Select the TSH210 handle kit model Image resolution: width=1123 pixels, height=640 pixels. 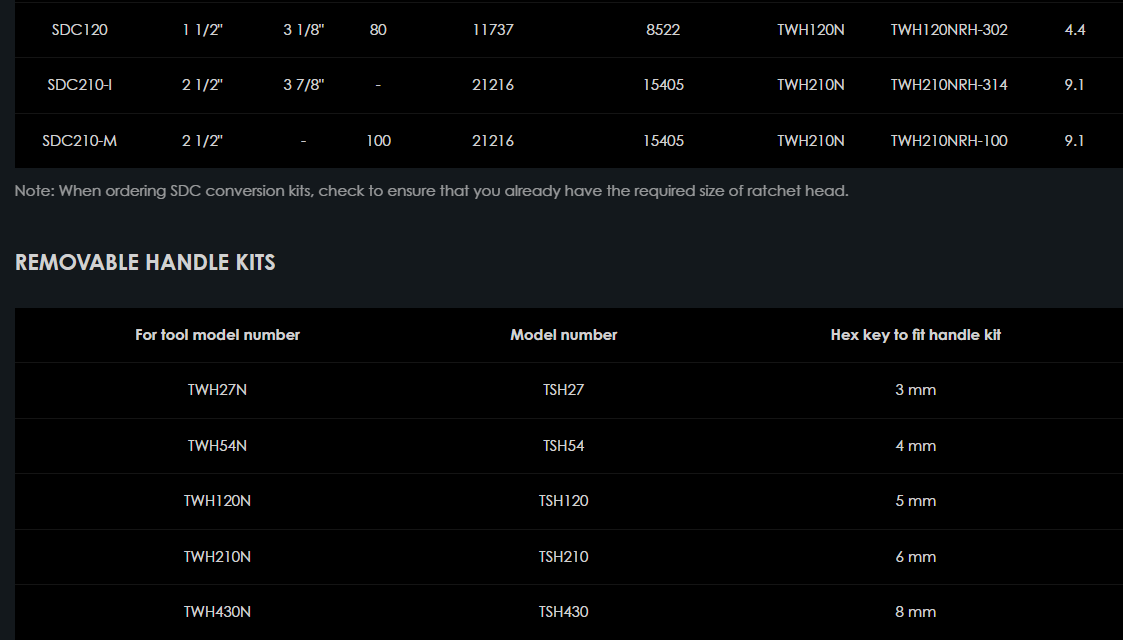[563, 557]
